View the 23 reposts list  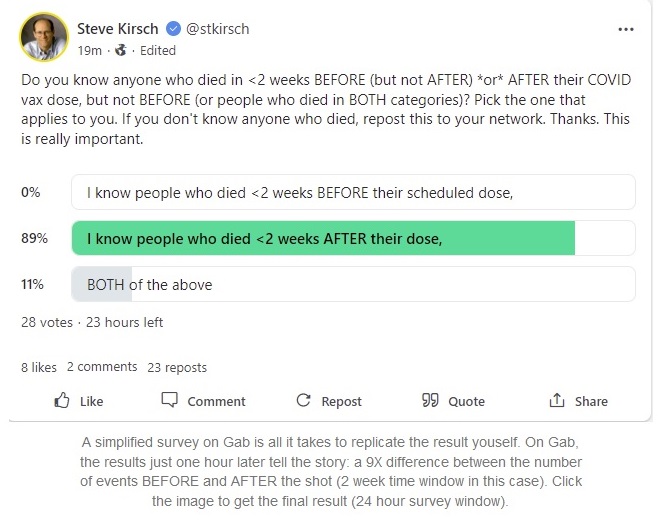point(177,367)
